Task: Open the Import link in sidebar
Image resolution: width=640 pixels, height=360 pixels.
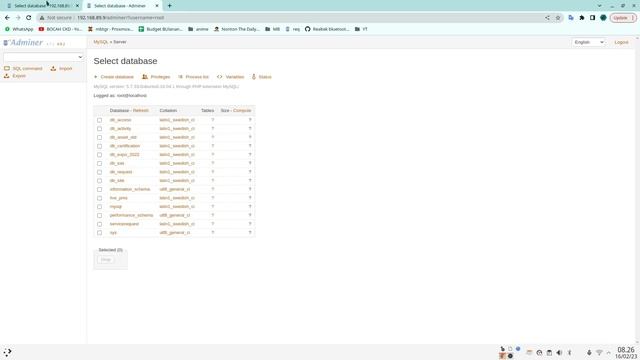Action: [62, 69]
